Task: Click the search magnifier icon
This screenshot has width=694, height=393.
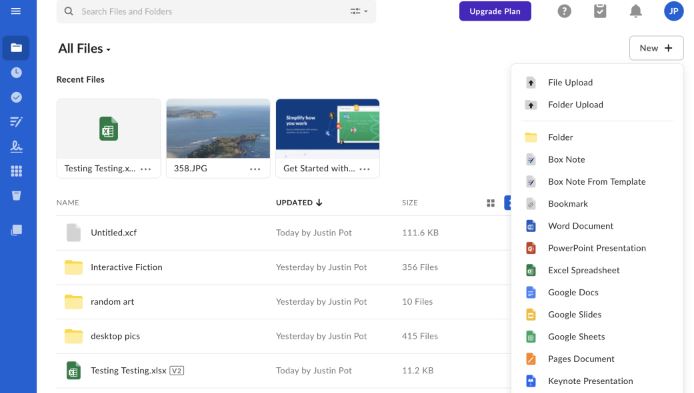Action: (69, 11)
